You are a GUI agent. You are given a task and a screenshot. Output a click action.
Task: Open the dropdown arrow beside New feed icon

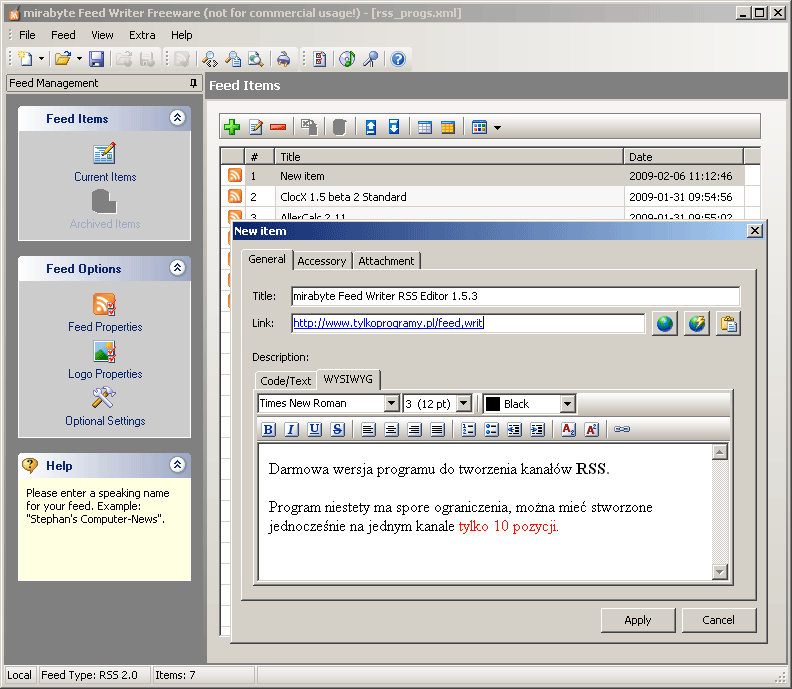coord(41,59)
